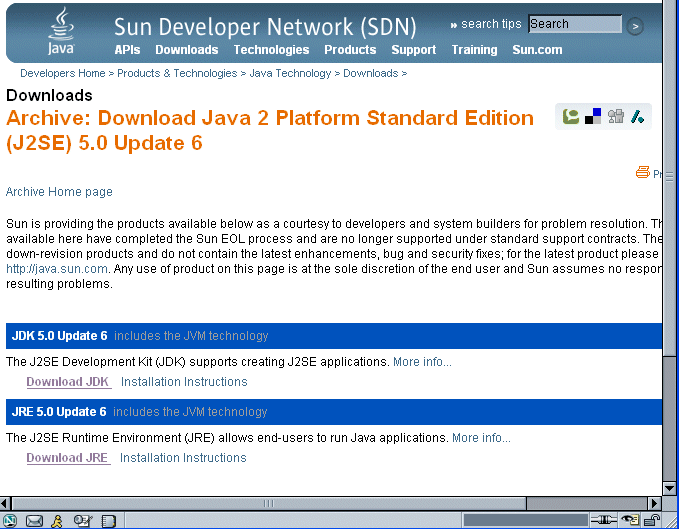Toggle the online/offline plug indicator
679x529 pixels.
coord(603,520)
